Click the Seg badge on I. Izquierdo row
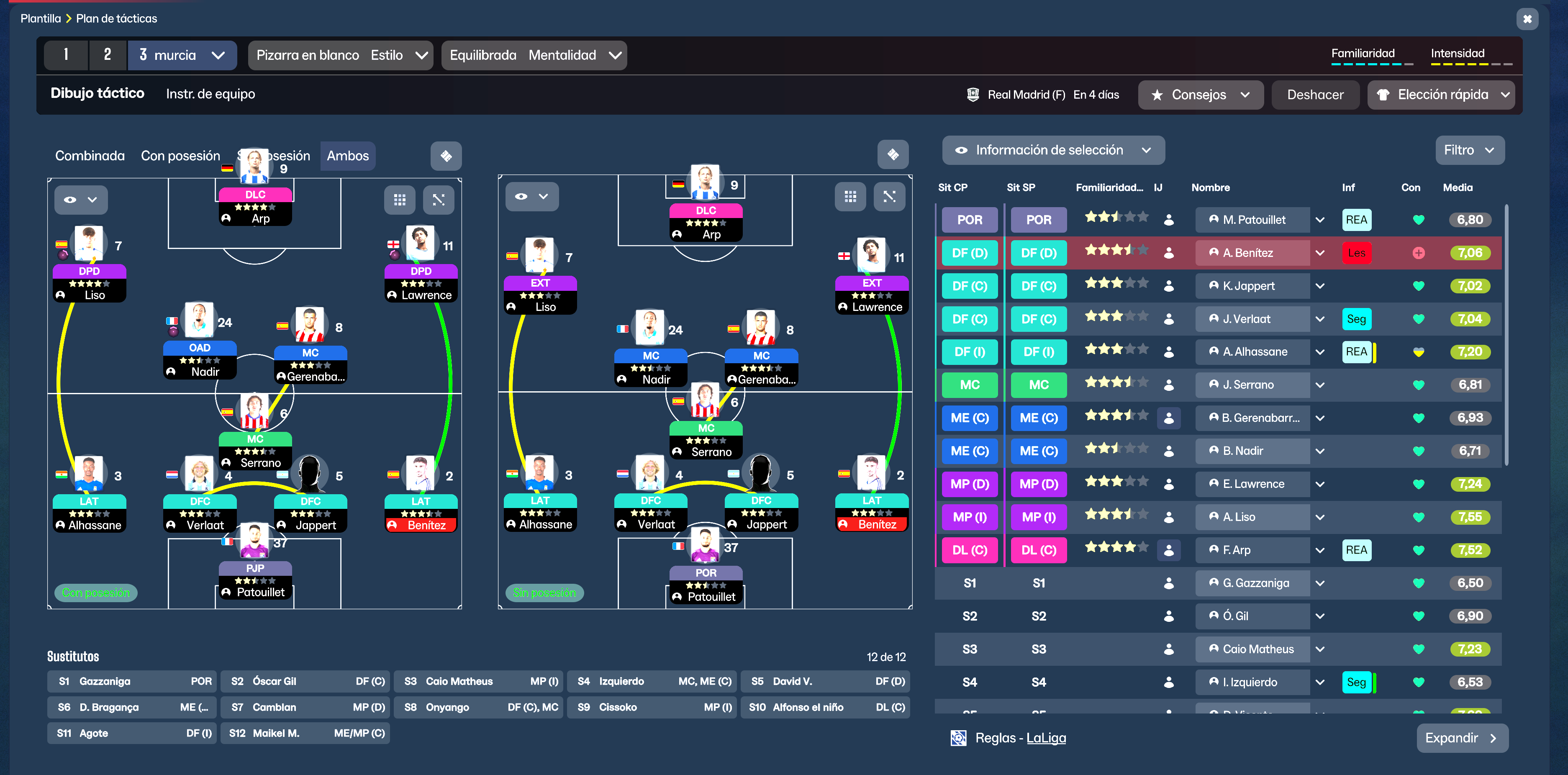Viewport: 1568px width, 775px height. (x=1356, y=683)
